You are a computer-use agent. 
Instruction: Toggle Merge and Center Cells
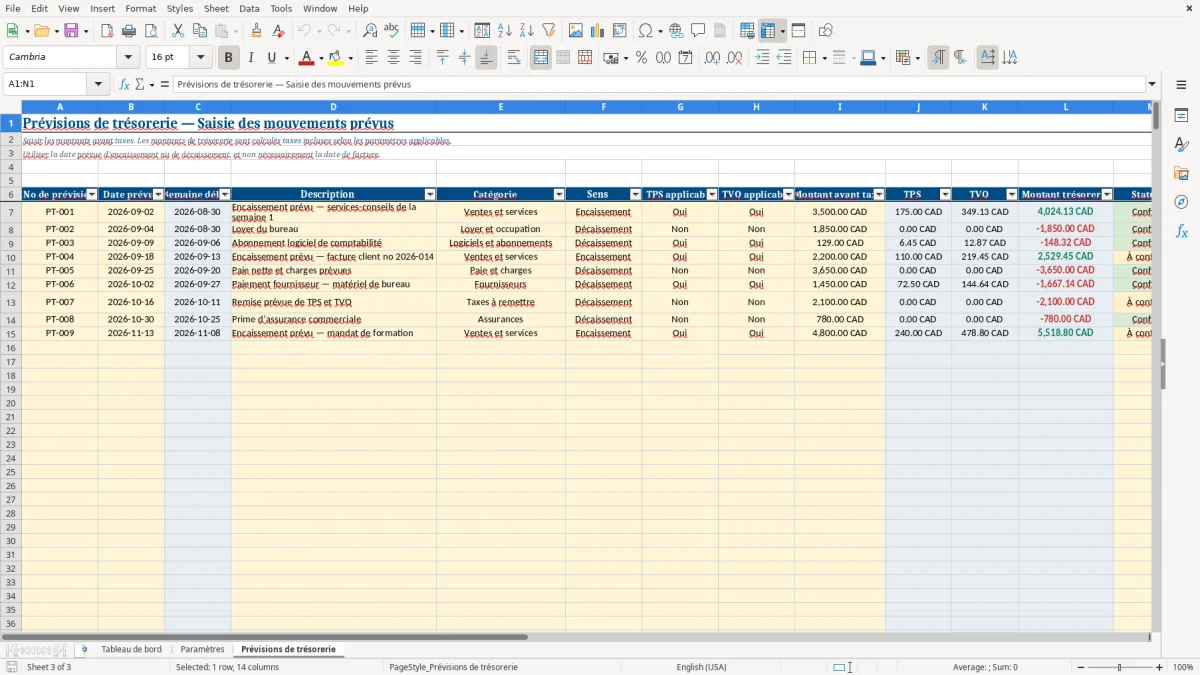pyautogui.click(x=541, y=58)
